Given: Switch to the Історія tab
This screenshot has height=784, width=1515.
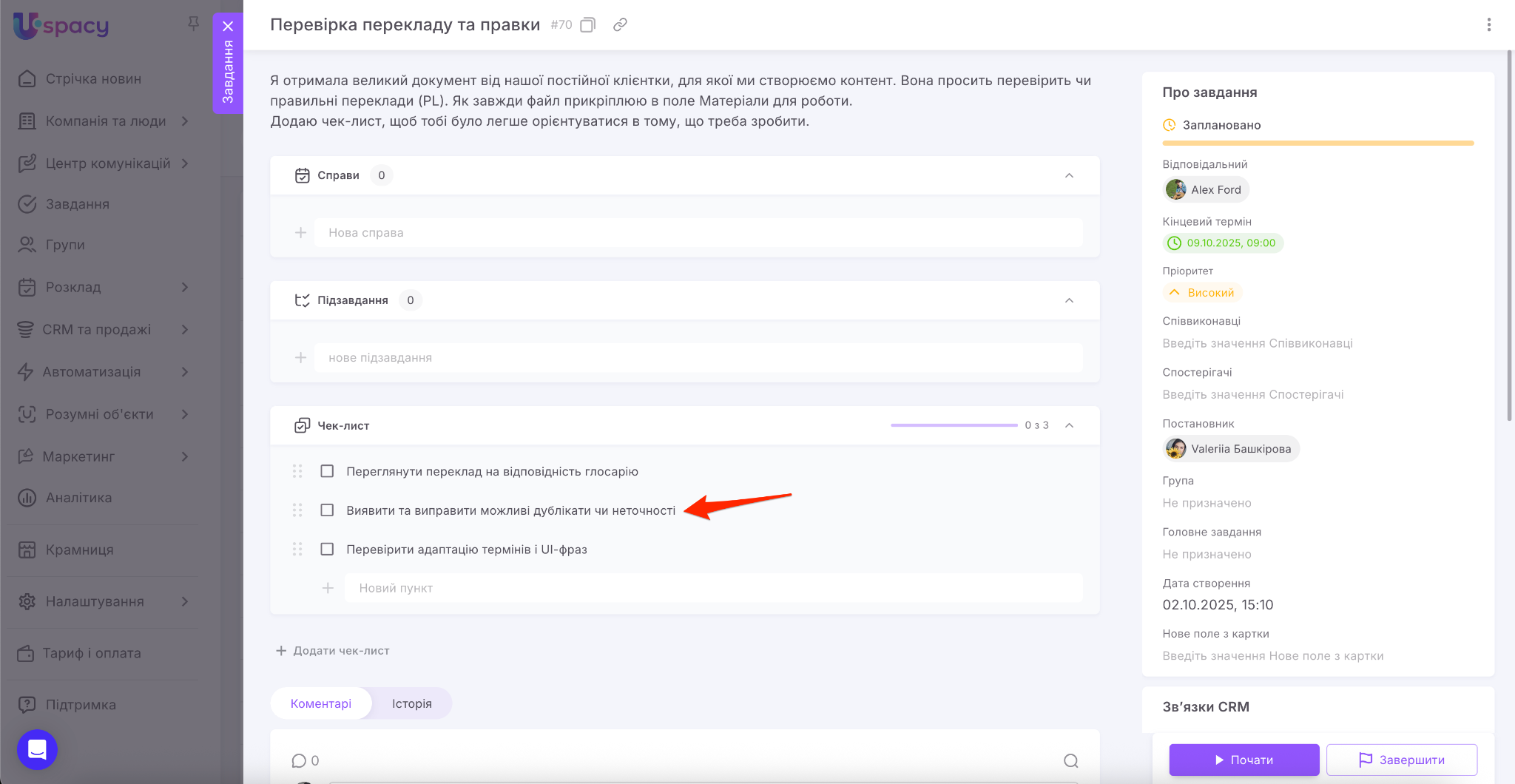Looking at the screenshot, I should coord(411,703).
